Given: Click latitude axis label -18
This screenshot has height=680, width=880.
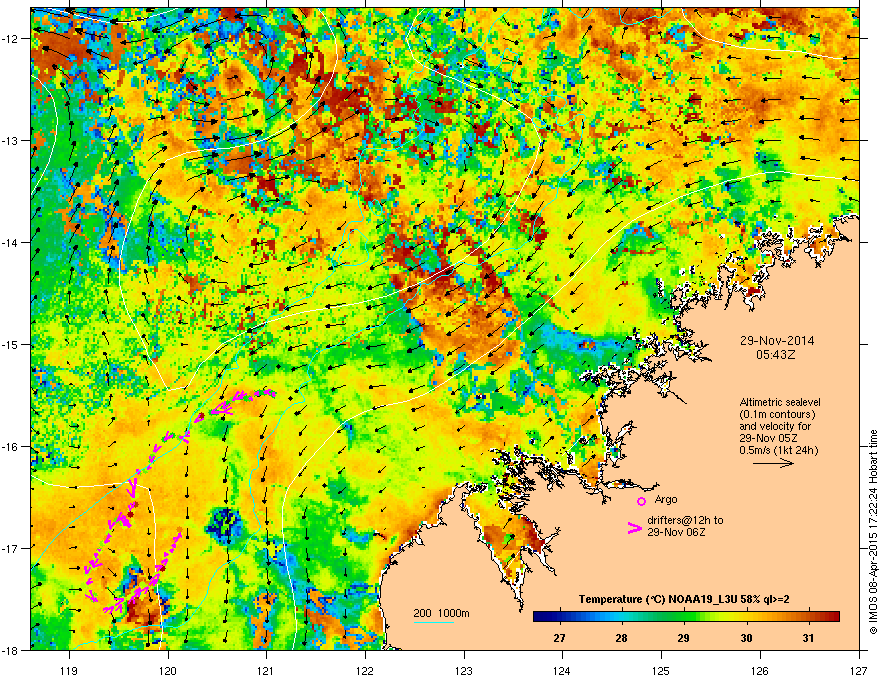Looking at the screenshot, I should 10,650.
